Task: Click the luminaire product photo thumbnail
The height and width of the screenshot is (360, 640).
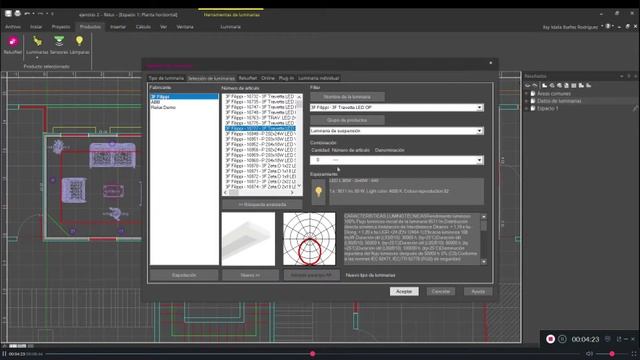Action: point(248,239)
